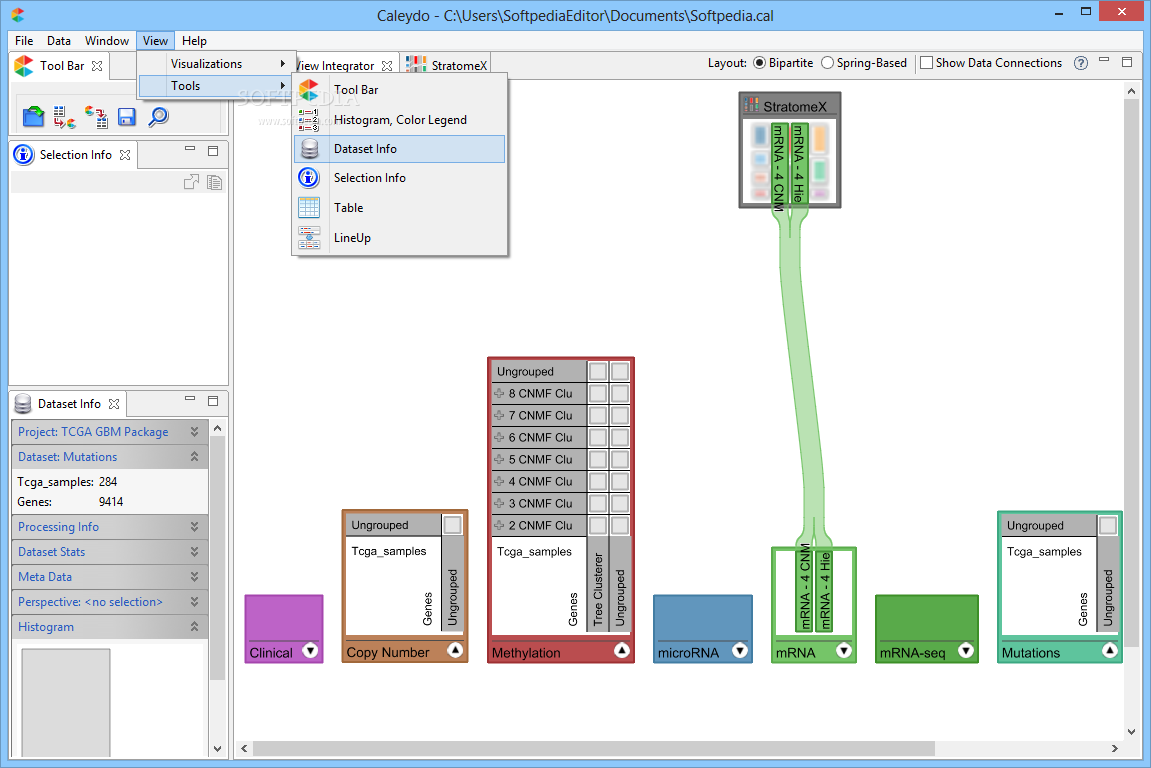Screen dimensions: 1151x768
Task: Choose Selection Info in the Tools submenu
Action: tap(400, 178)
